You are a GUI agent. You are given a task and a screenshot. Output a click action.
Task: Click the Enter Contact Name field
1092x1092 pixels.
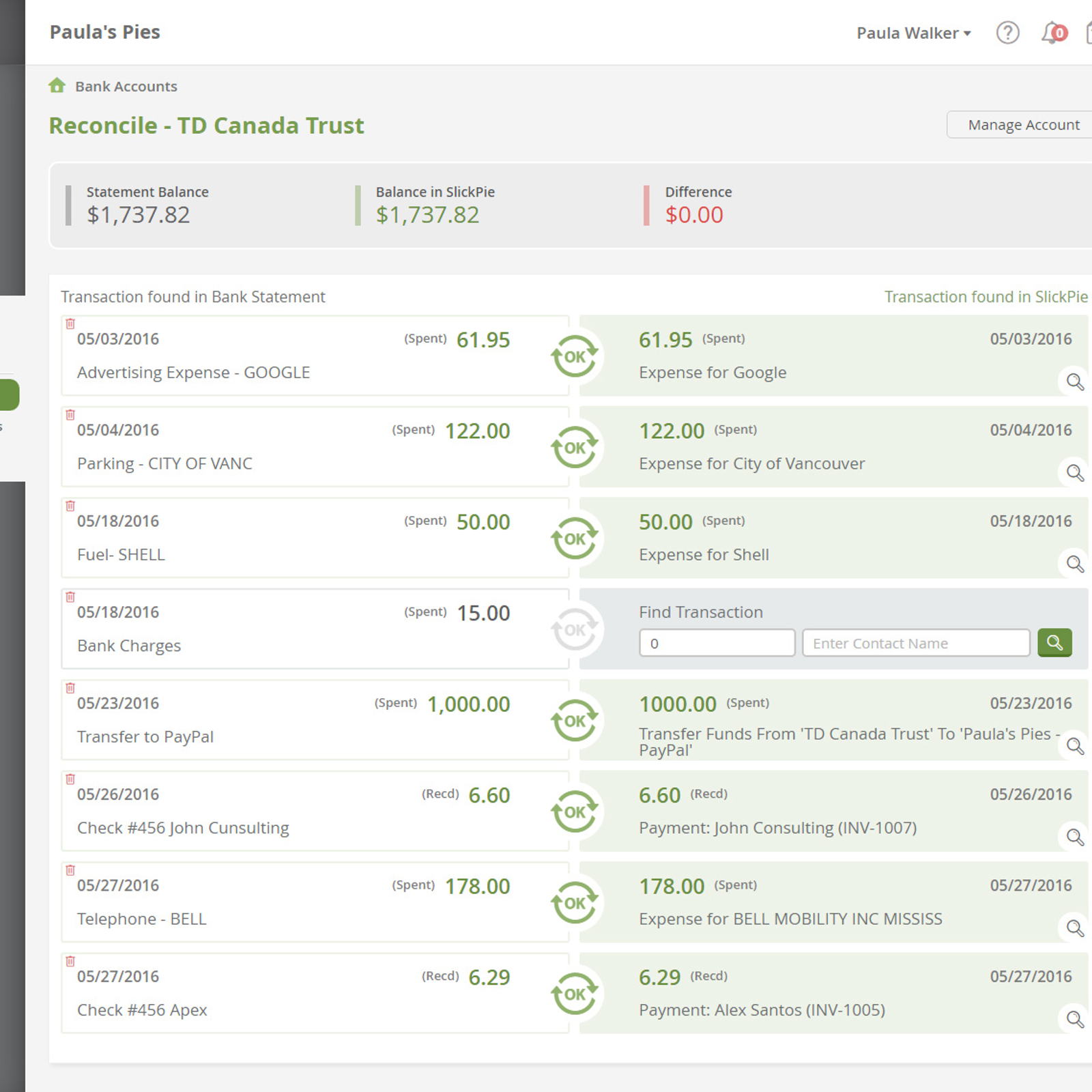[916, 643]
